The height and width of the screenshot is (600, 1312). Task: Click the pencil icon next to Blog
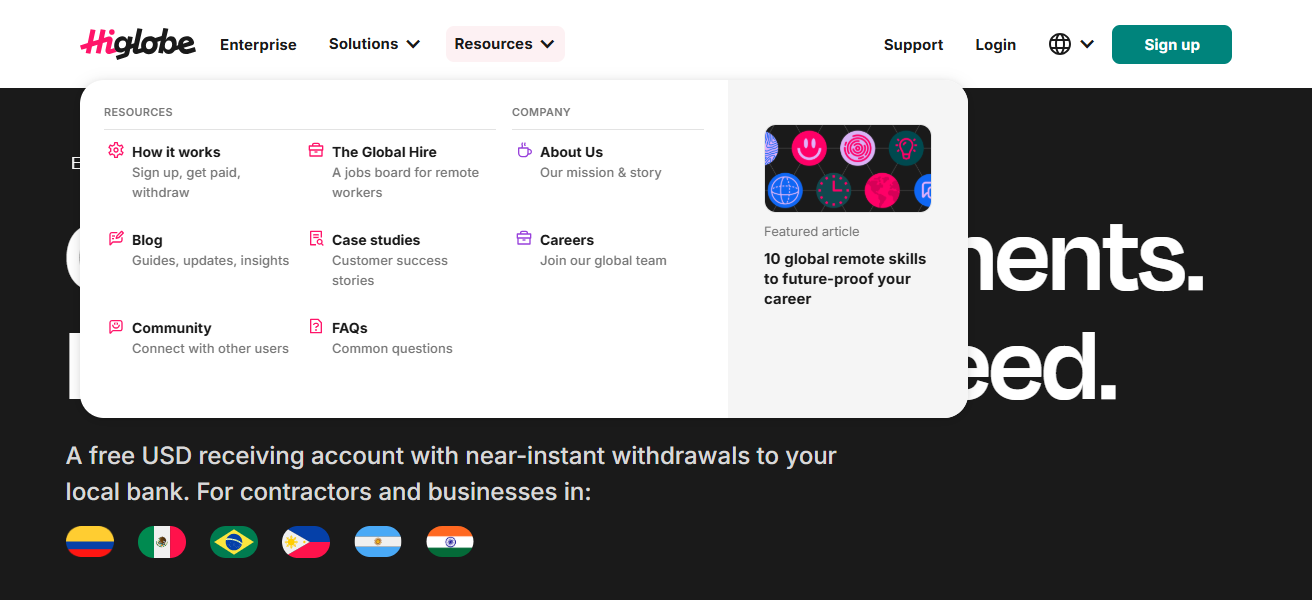[x=116, y=239]
